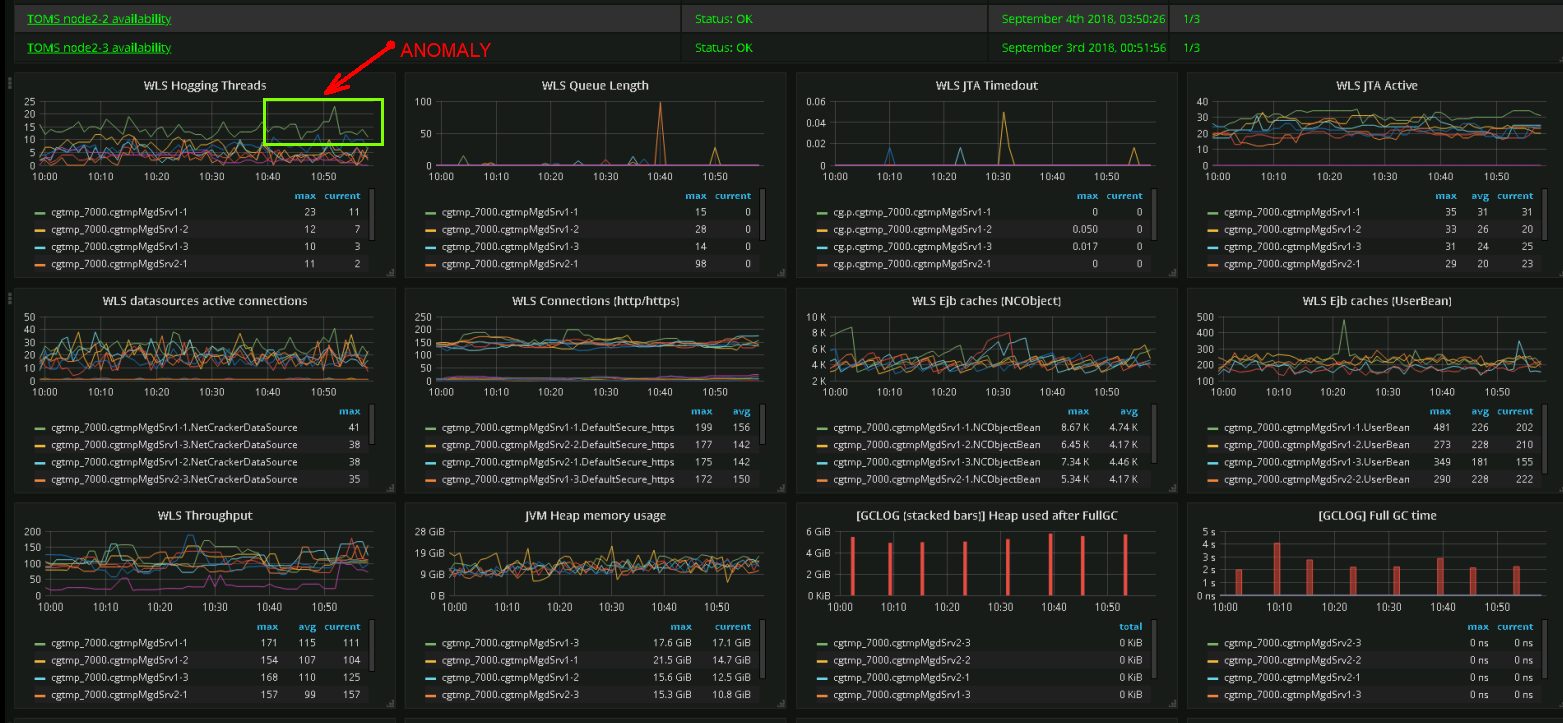
Task: Click green swatch of cgtmpMgdSrv1-3 in JVM Heap legend
Action: coord(431,642)
